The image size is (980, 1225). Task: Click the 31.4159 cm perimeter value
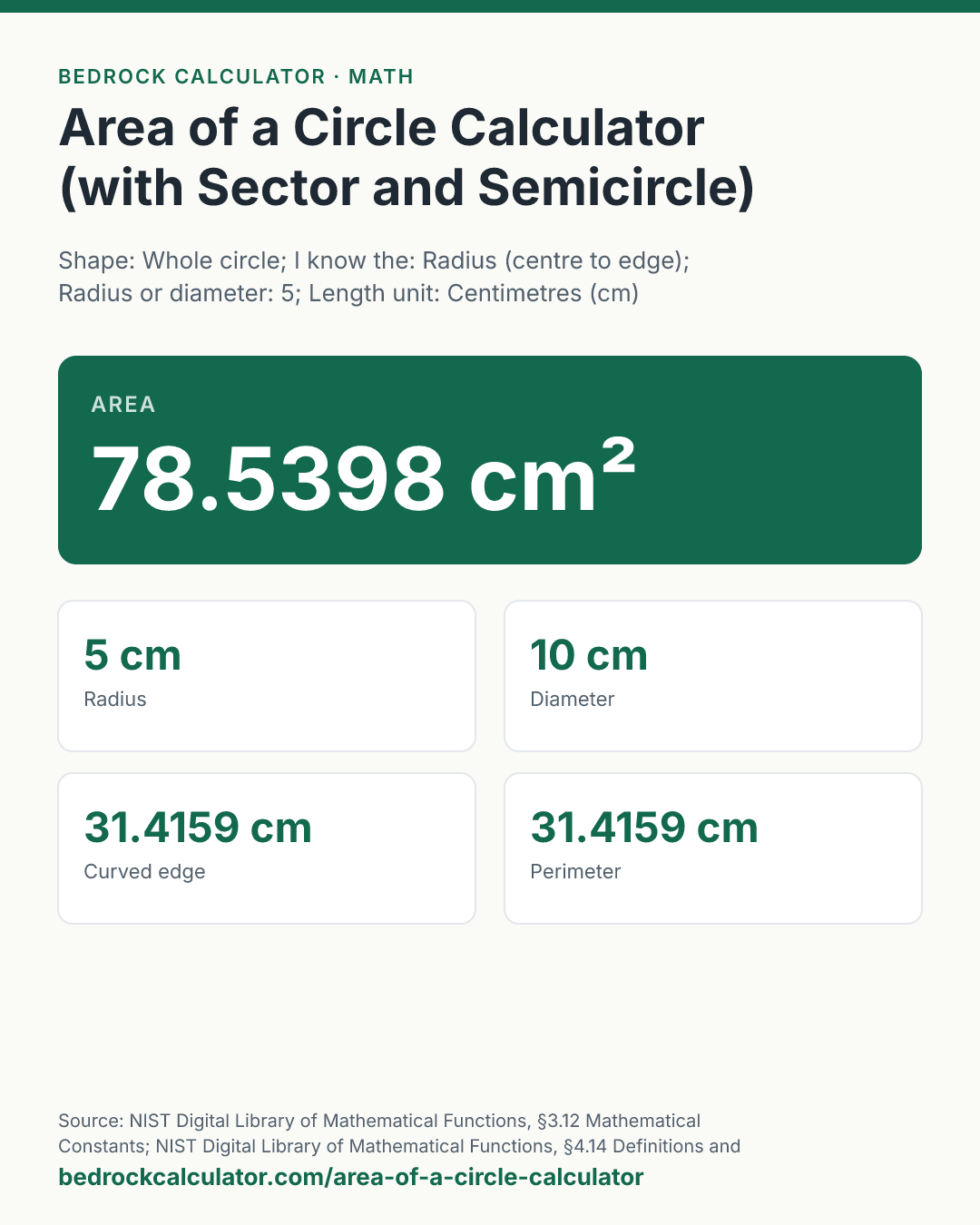click(x=644, y=828)
